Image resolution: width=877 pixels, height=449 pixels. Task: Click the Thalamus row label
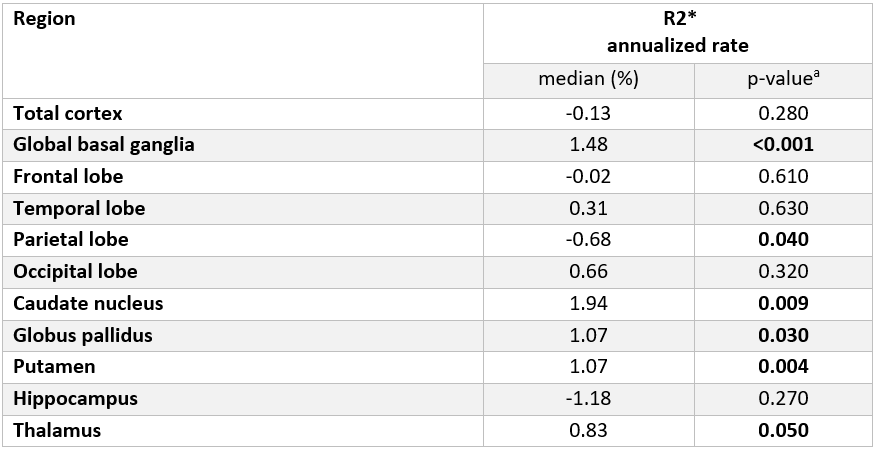pos(57,431)
